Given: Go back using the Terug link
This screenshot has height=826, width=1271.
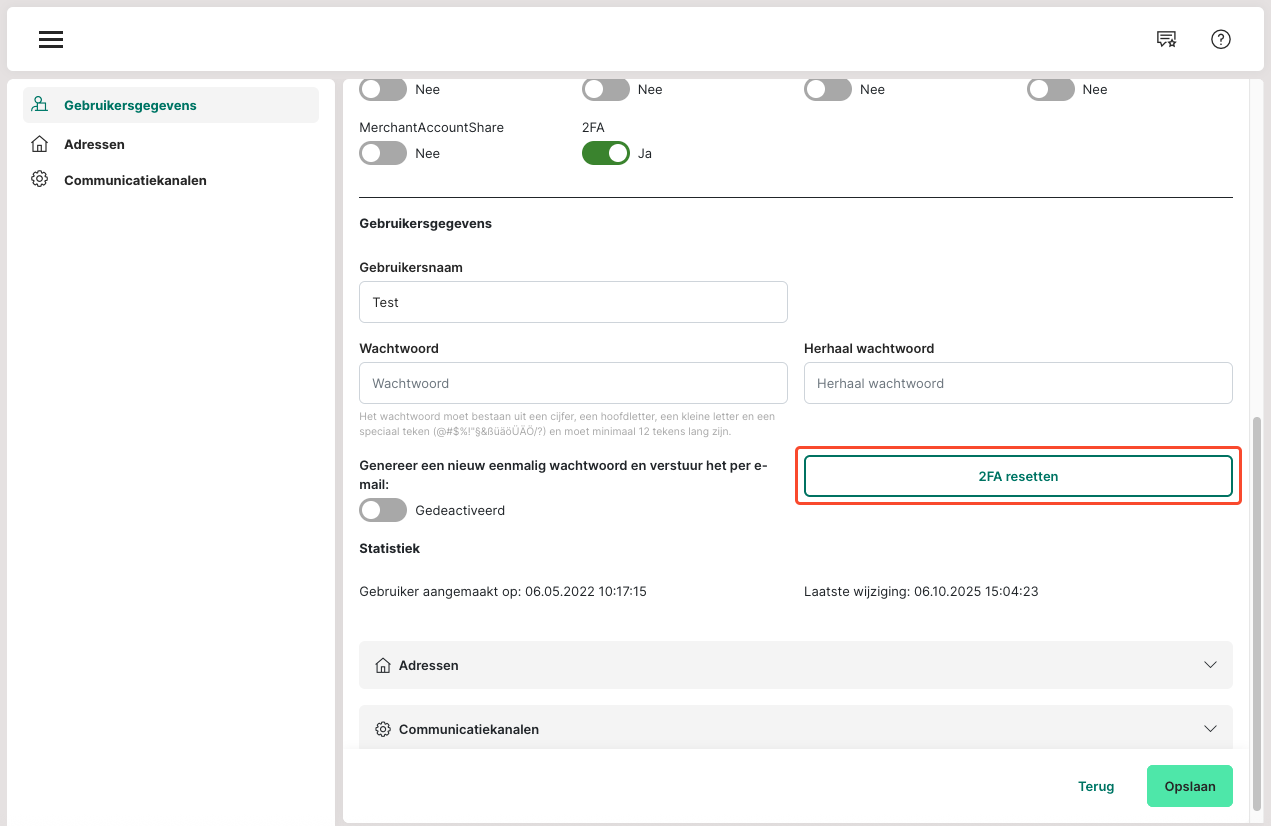Looking at the screenshot, I should [x=1096, y=786].
